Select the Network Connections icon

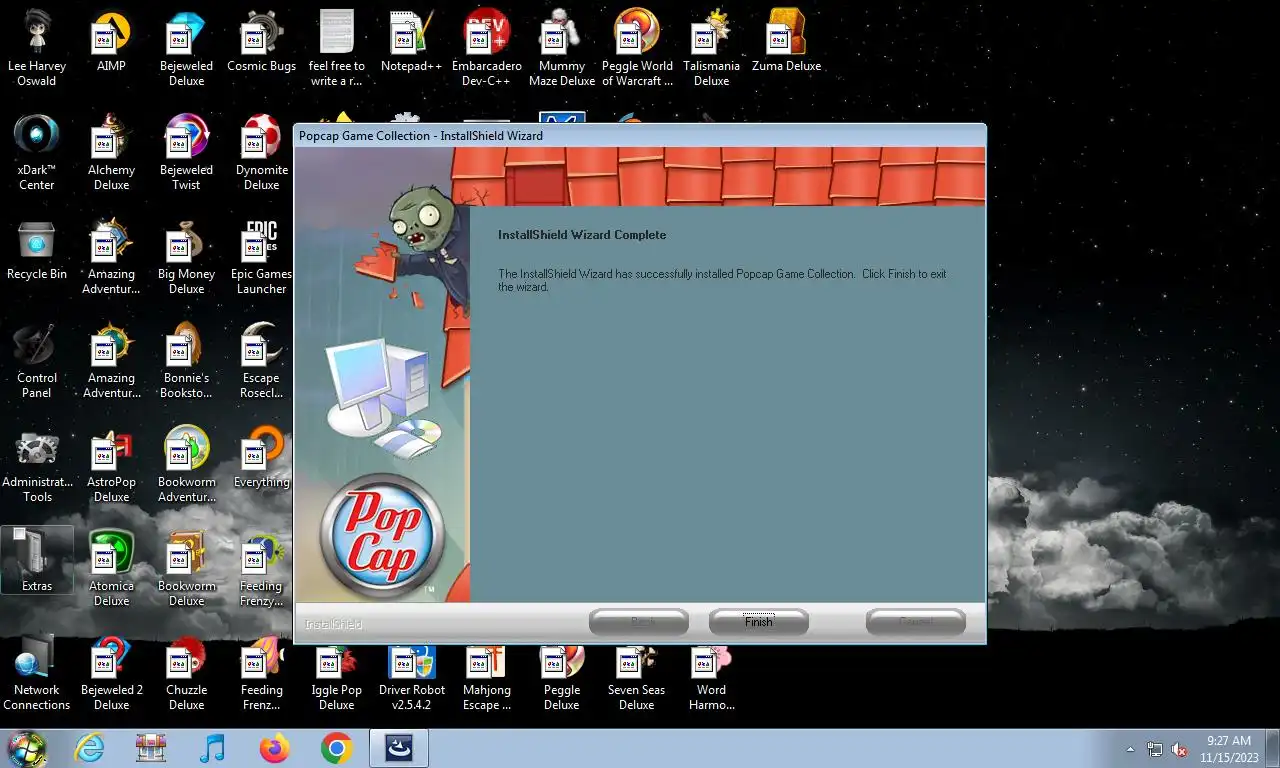pos(37,672)
